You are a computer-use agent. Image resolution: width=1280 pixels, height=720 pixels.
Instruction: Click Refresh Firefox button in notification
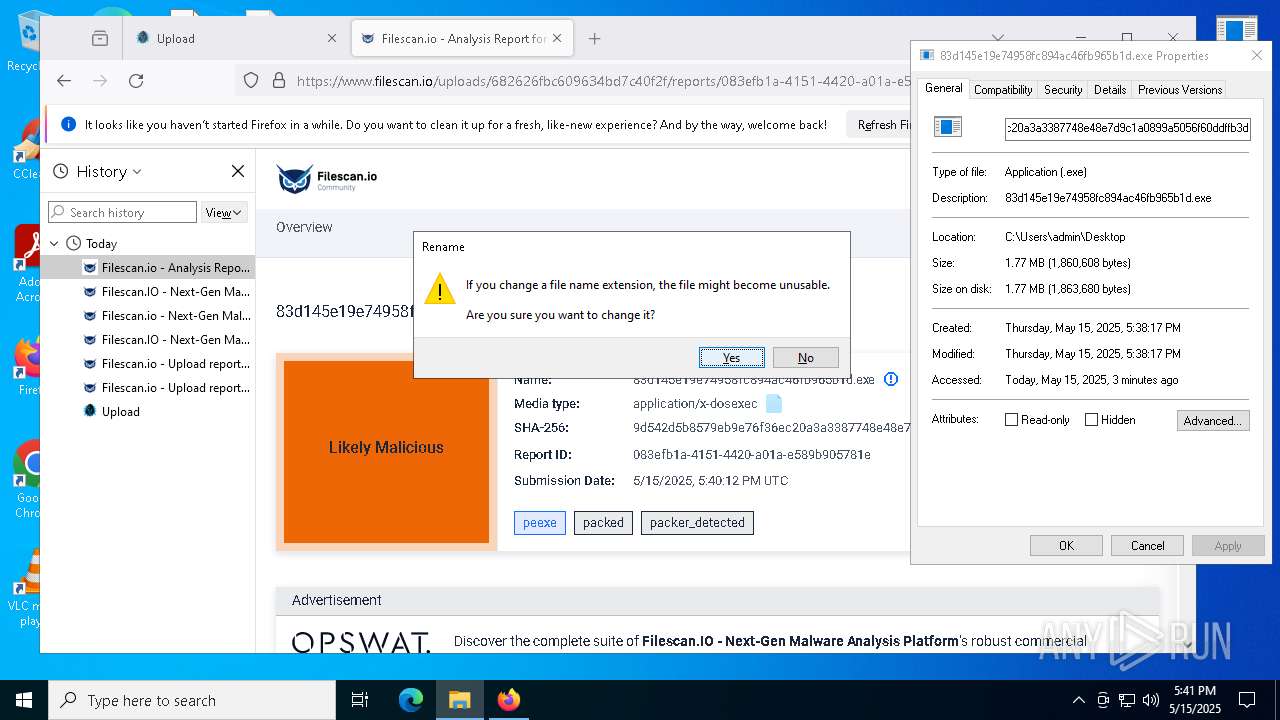coord(880,125)
